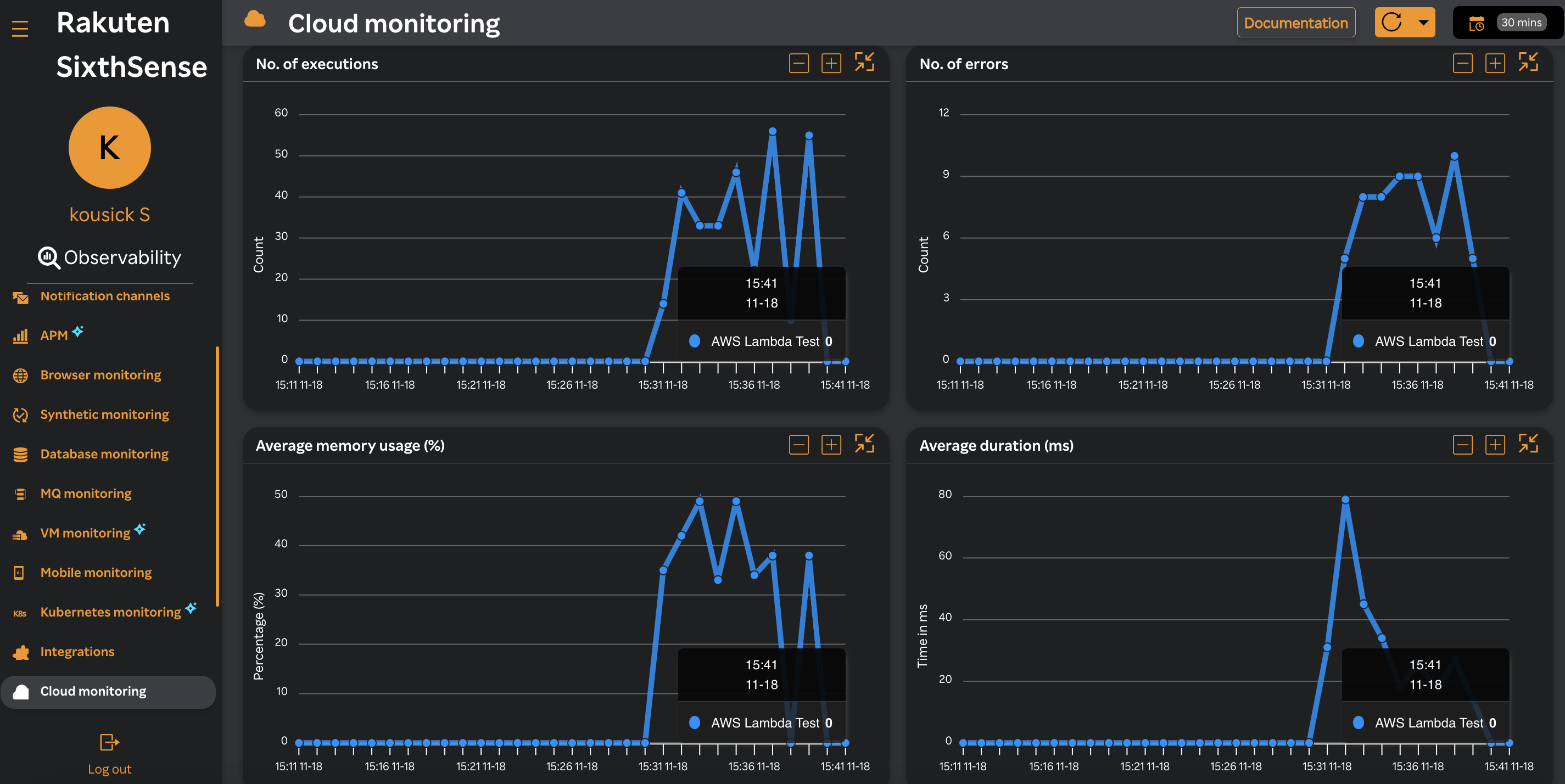Zoom out Average duration chart
Image resolution: width=1565 pixels, height=784 pixels.
click(x=1463, y=445)
